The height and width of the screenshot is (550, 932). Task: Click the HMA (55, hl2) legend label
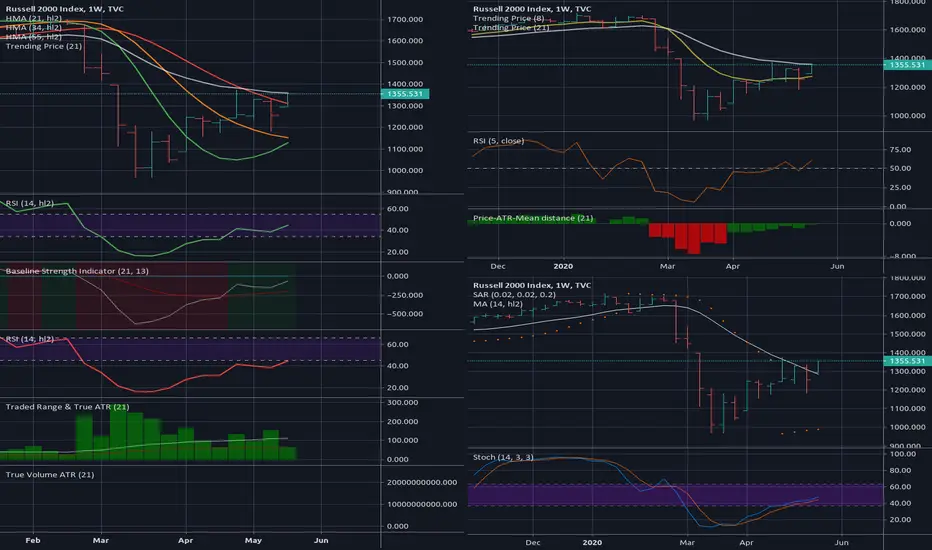coord(33,37)
